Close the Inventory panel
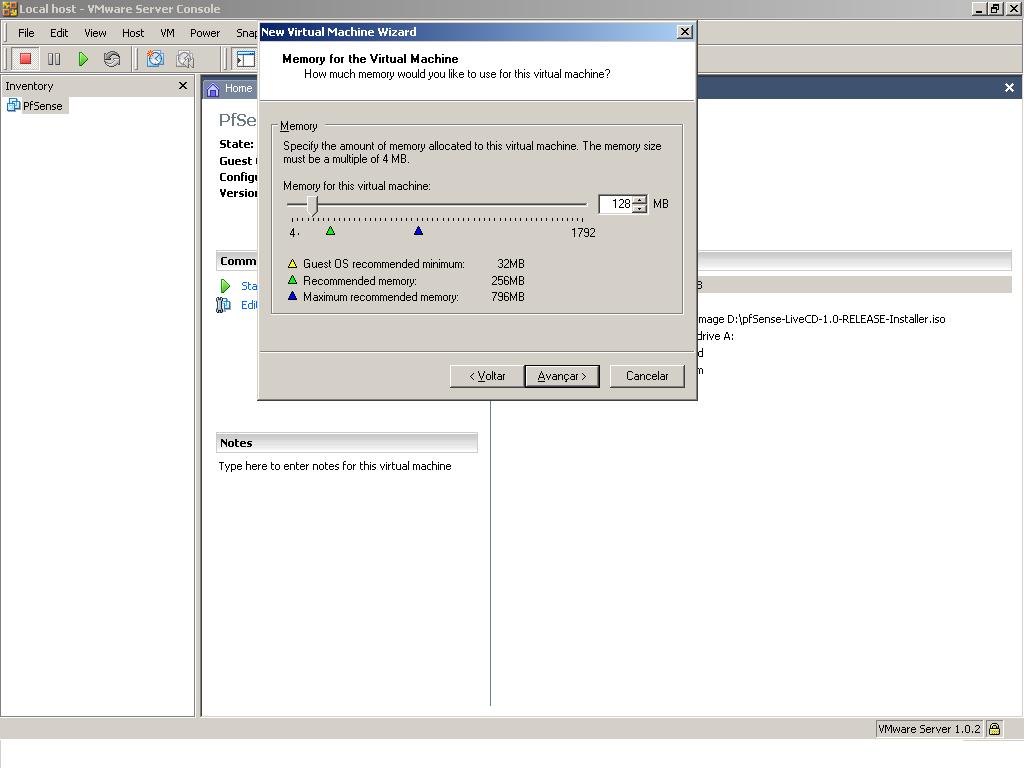1024x768 pixels. 183,86
